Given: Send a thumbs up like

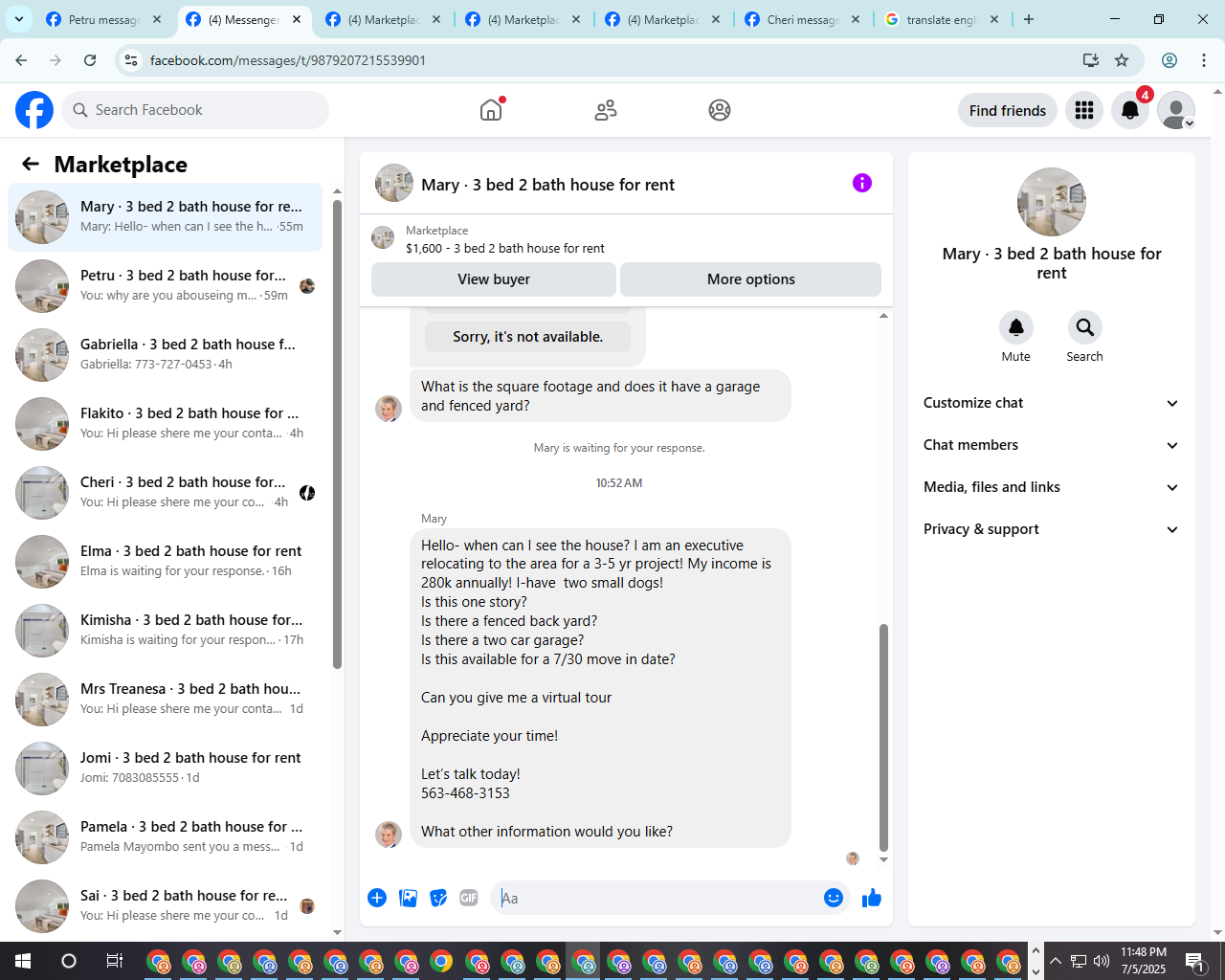Looking at the screenshot, I should 872,898.
